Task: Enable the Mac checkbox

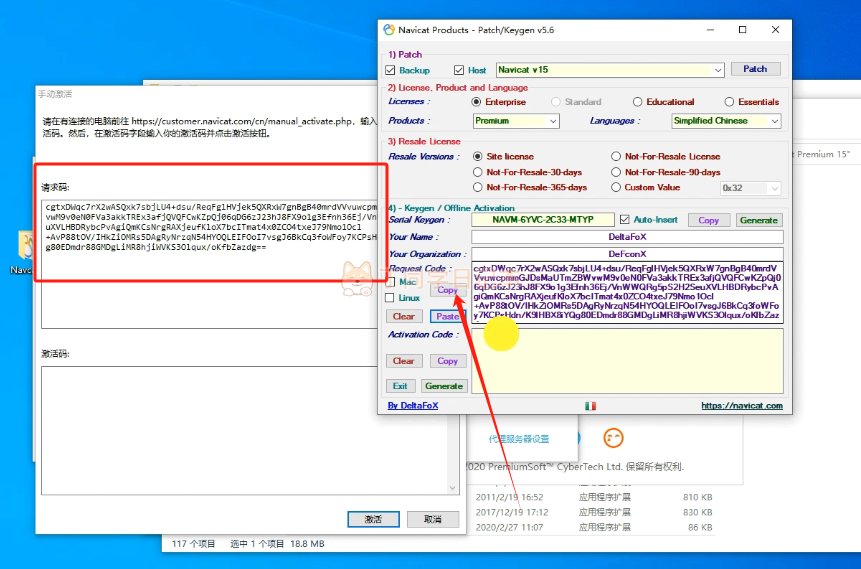Action: point(390,282)
